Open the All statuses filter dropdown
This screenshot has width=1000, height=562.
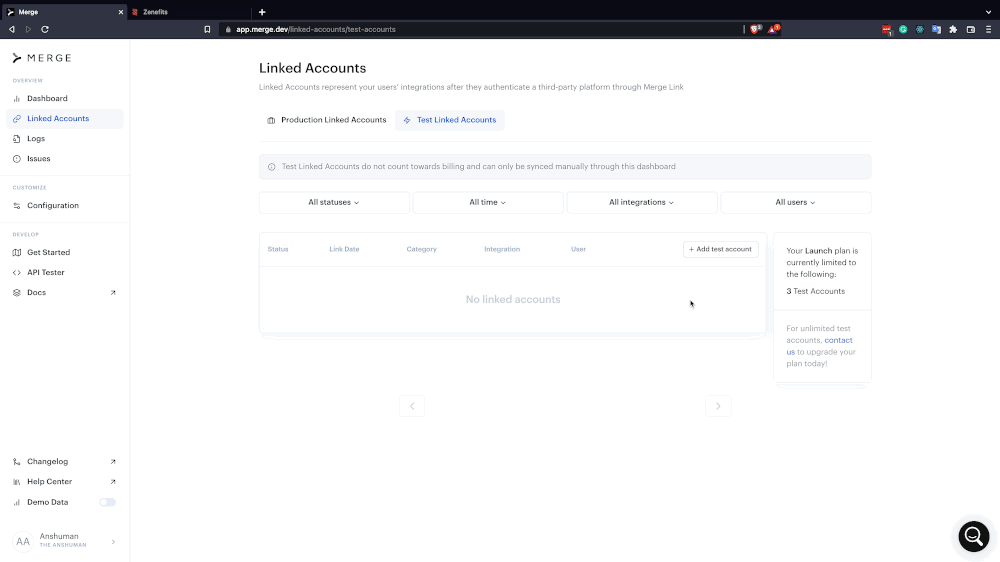pos(334,202)
